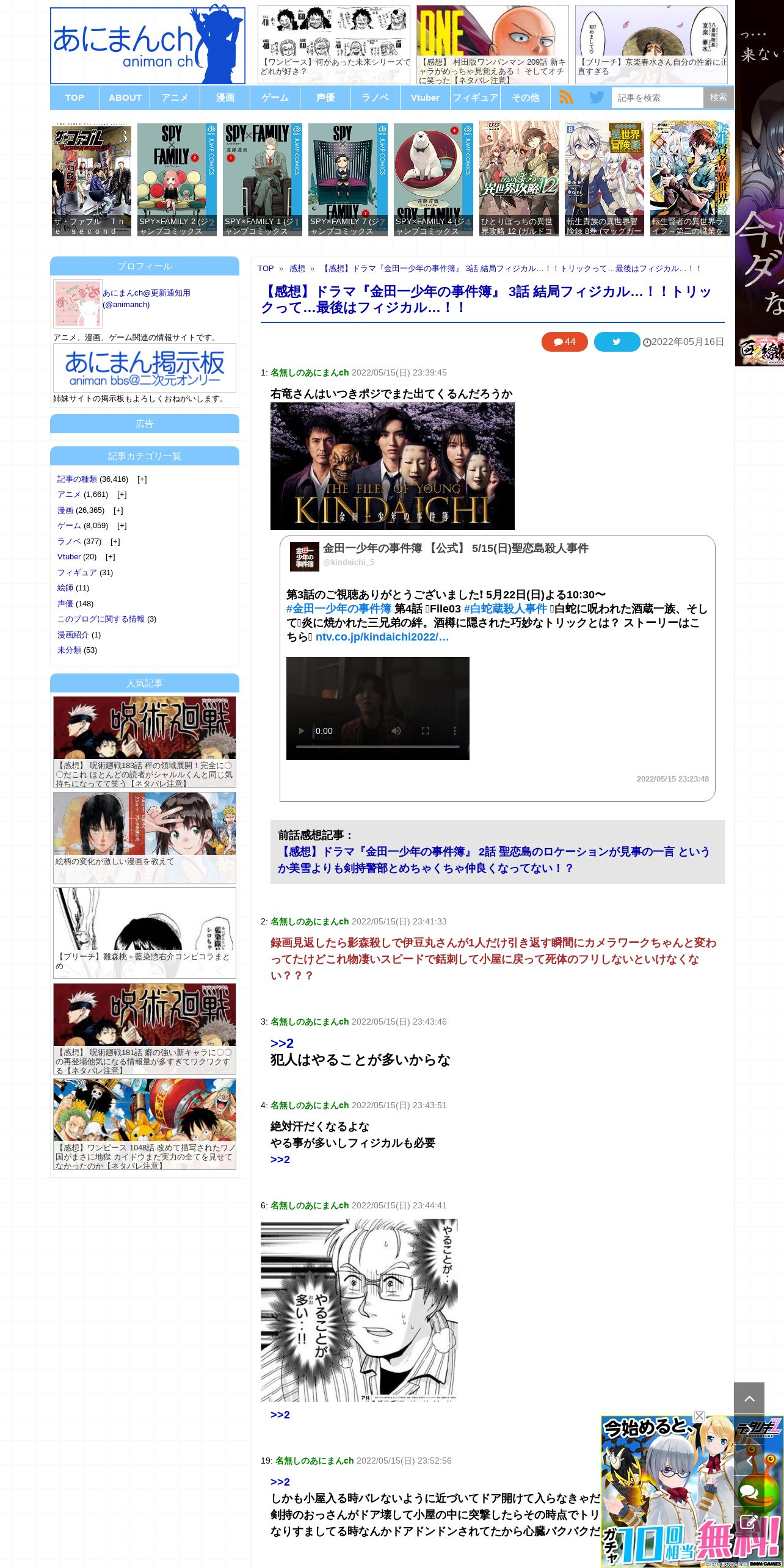This screenshot has height=1568, width=784.
Task: Open the manga panel image in comment 6
Action: click(x=359, y=1310)
